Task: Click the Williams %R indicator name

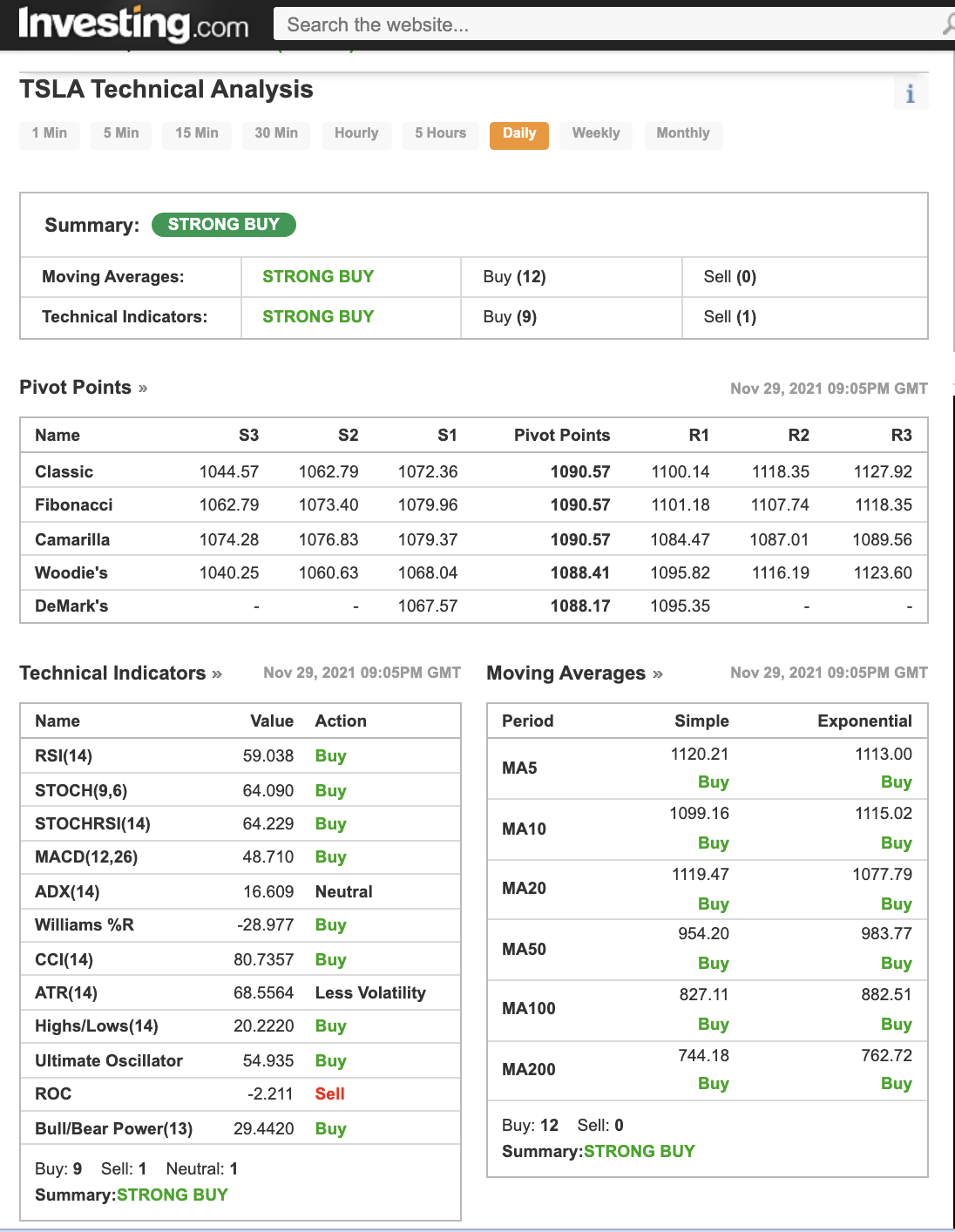Action: pyautogui.click(x=85, y=925)
